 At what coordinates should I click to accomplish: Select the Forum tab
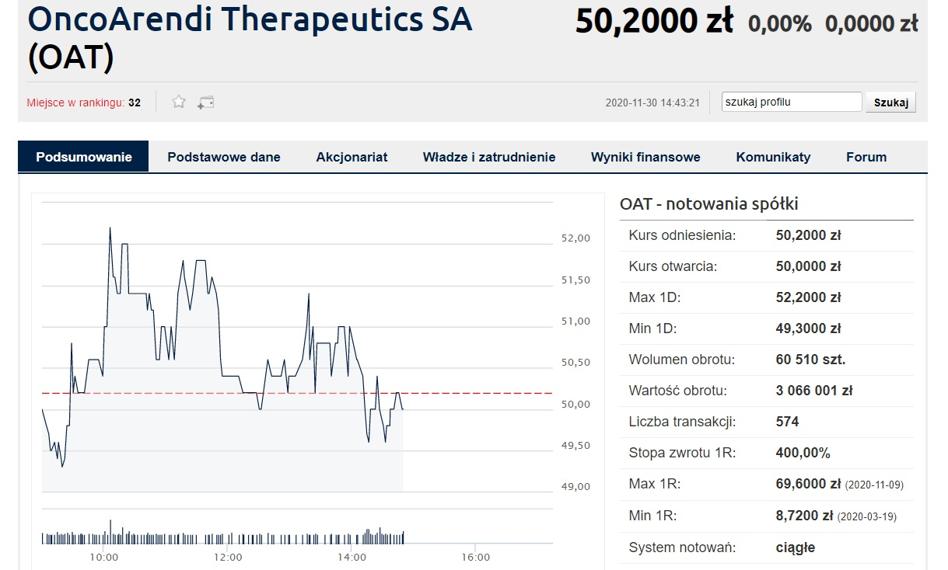tap(866, 157)
